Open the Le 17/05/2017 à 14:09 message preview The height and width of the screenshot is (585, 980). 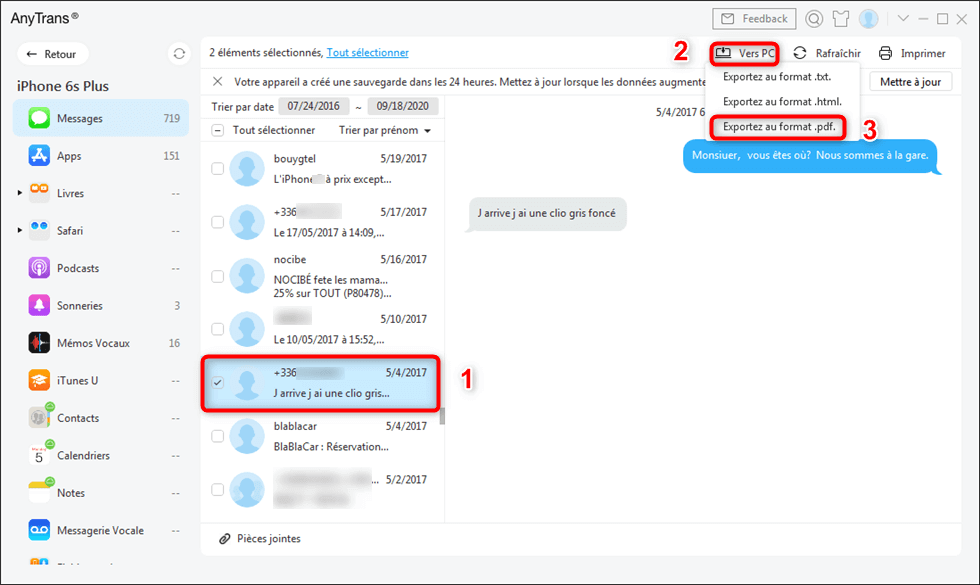click(329, 232)
